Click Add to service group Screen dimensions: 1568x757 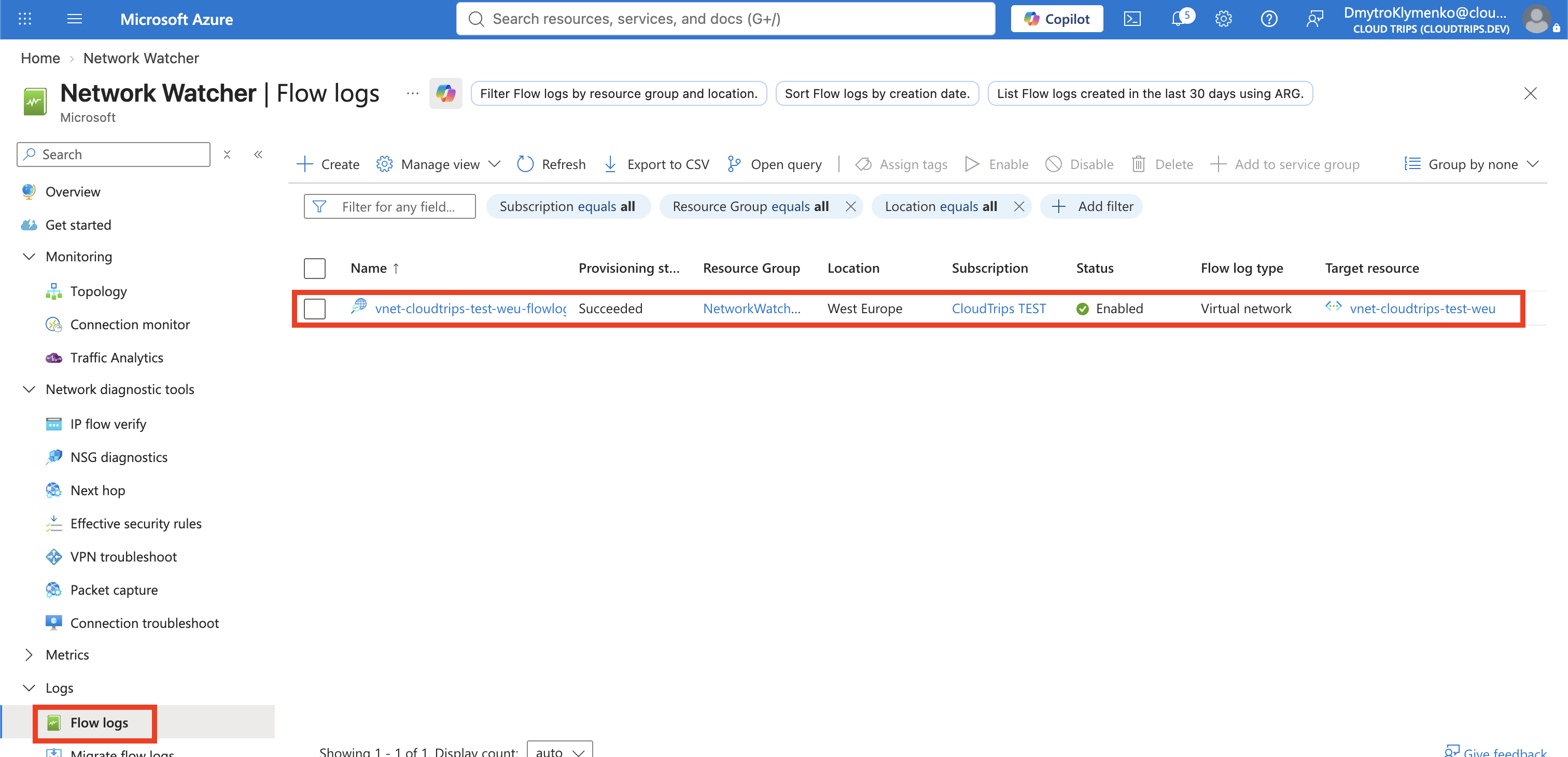[x=1284, y=164]
